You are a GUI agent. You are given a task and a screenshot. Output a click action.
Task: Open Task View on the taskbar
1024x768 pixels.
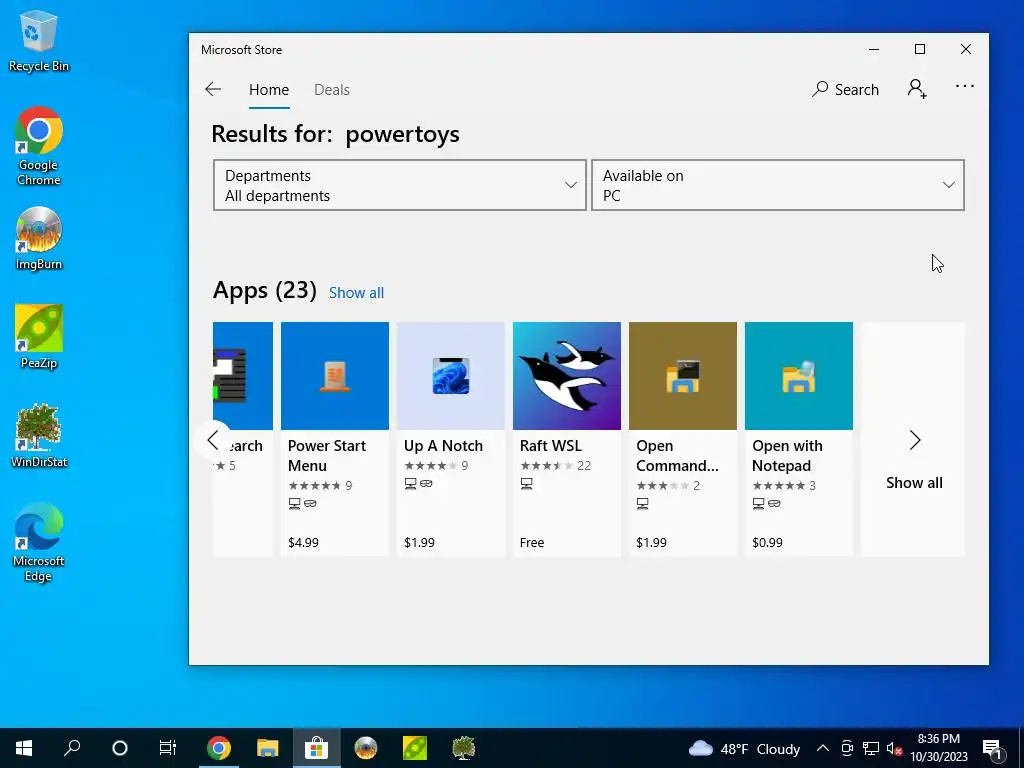[x=168, y=748]
